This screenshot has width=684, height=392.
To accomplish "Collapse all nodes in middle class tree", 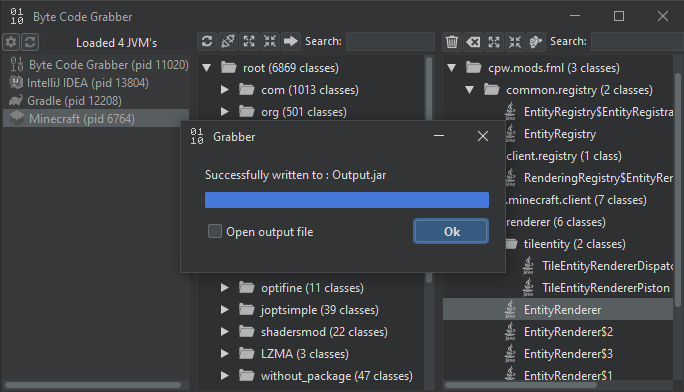I will [270, 41].
